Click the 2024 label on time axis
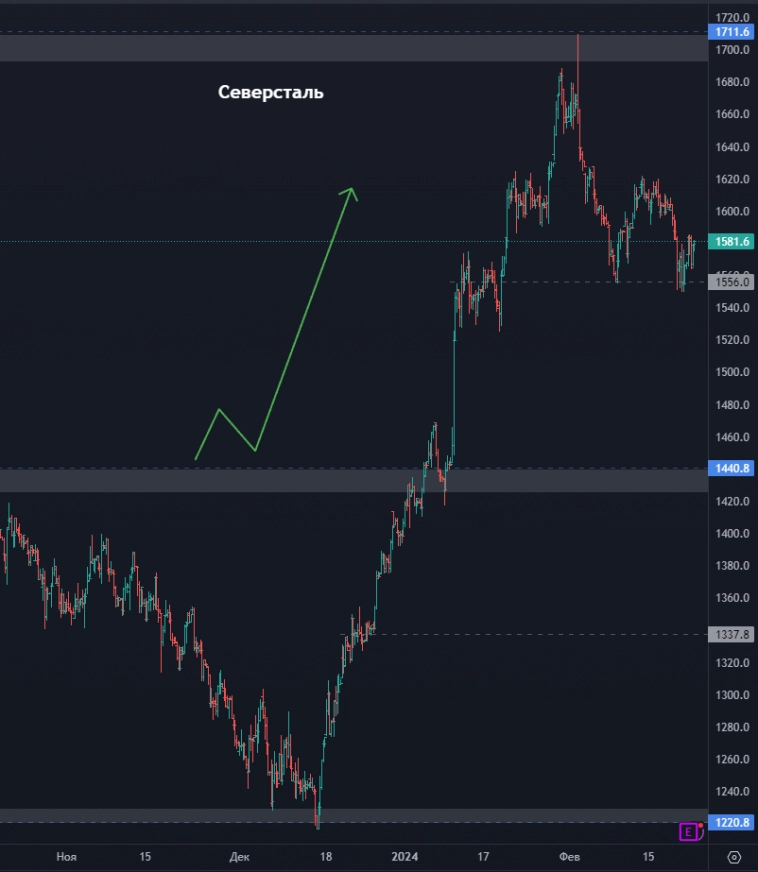The width and height of the screenshot is (758, 872). point(404,857)
